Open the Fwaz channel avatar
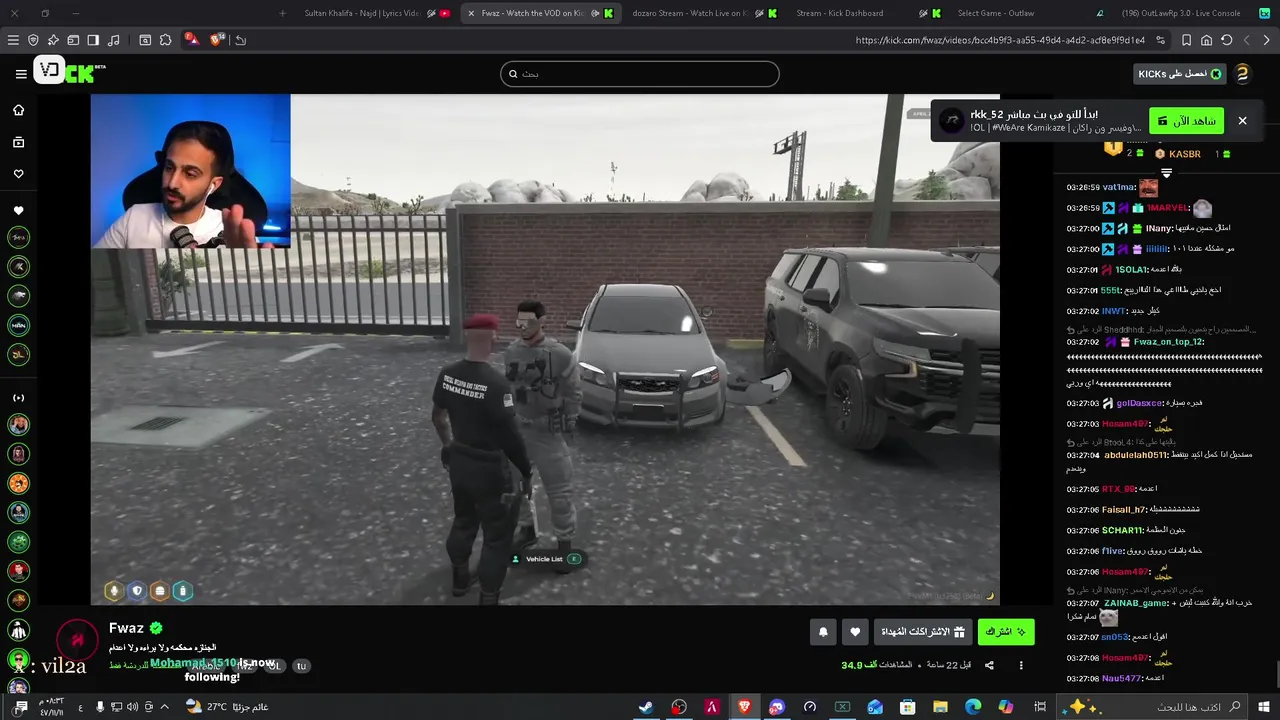 (x=77, y=639)
